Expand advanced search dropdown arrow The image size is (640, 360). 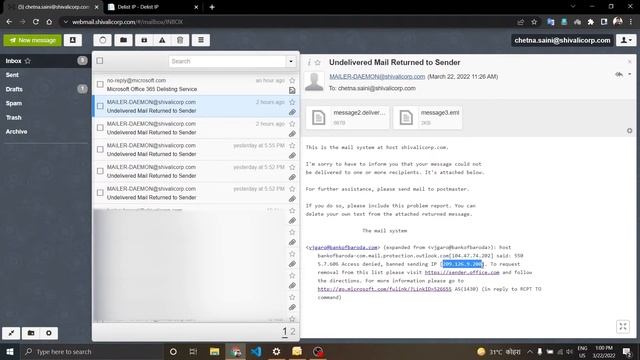pyautogui.click(x=291, y=61)
